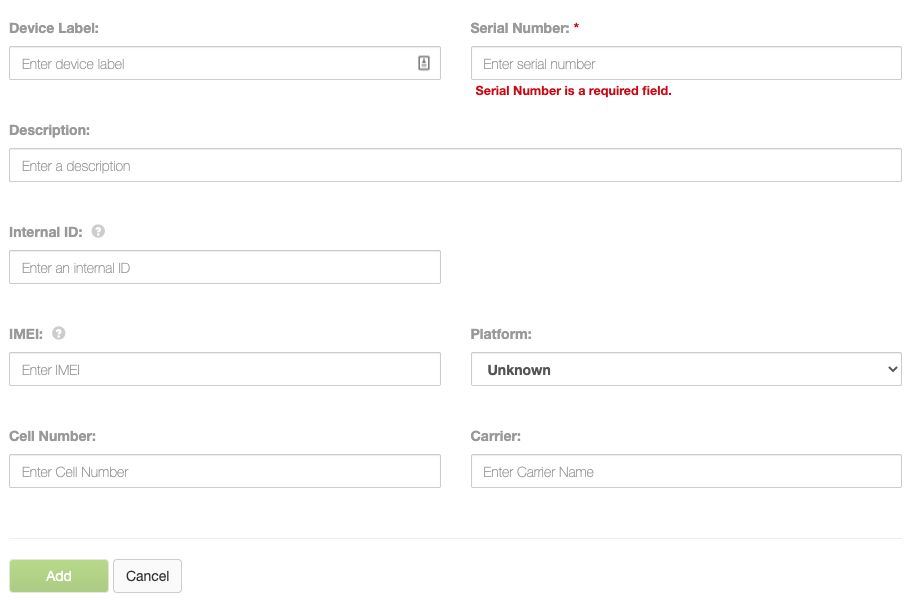Click Cancel to dismiss the form
The image size is (913, 604).
[147, 576]
